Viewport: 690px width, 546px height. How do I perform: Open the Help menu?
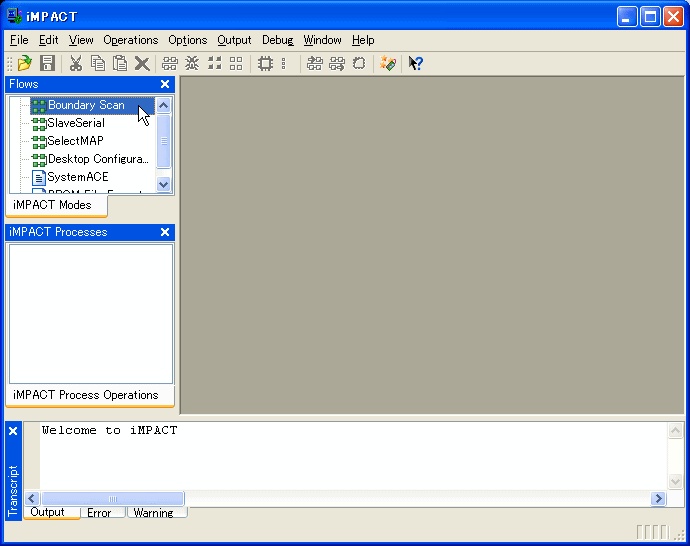[363, 40]
